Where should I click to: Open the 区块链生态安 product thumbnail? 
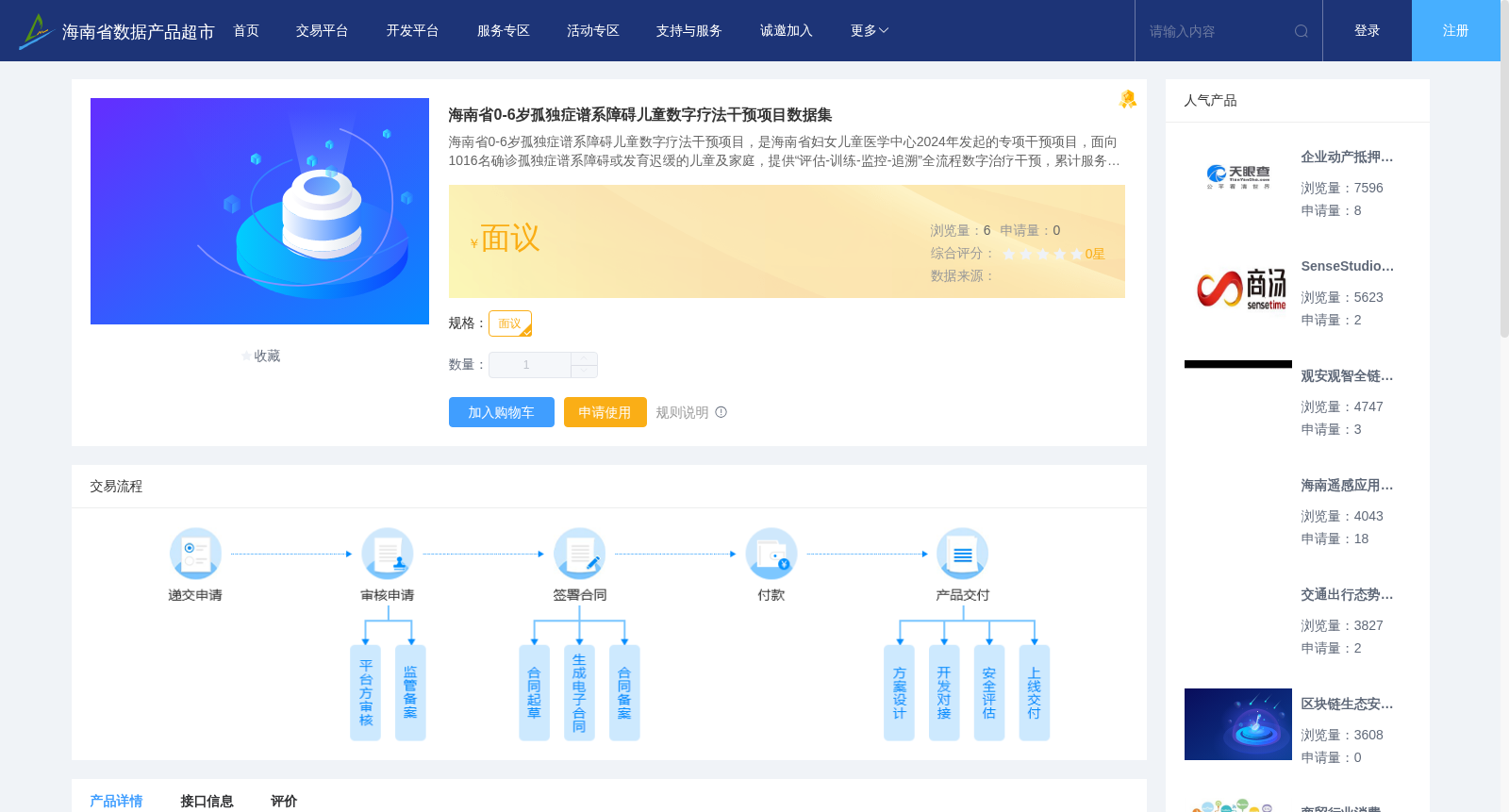pyautogui.click(x=1238, y=724)
